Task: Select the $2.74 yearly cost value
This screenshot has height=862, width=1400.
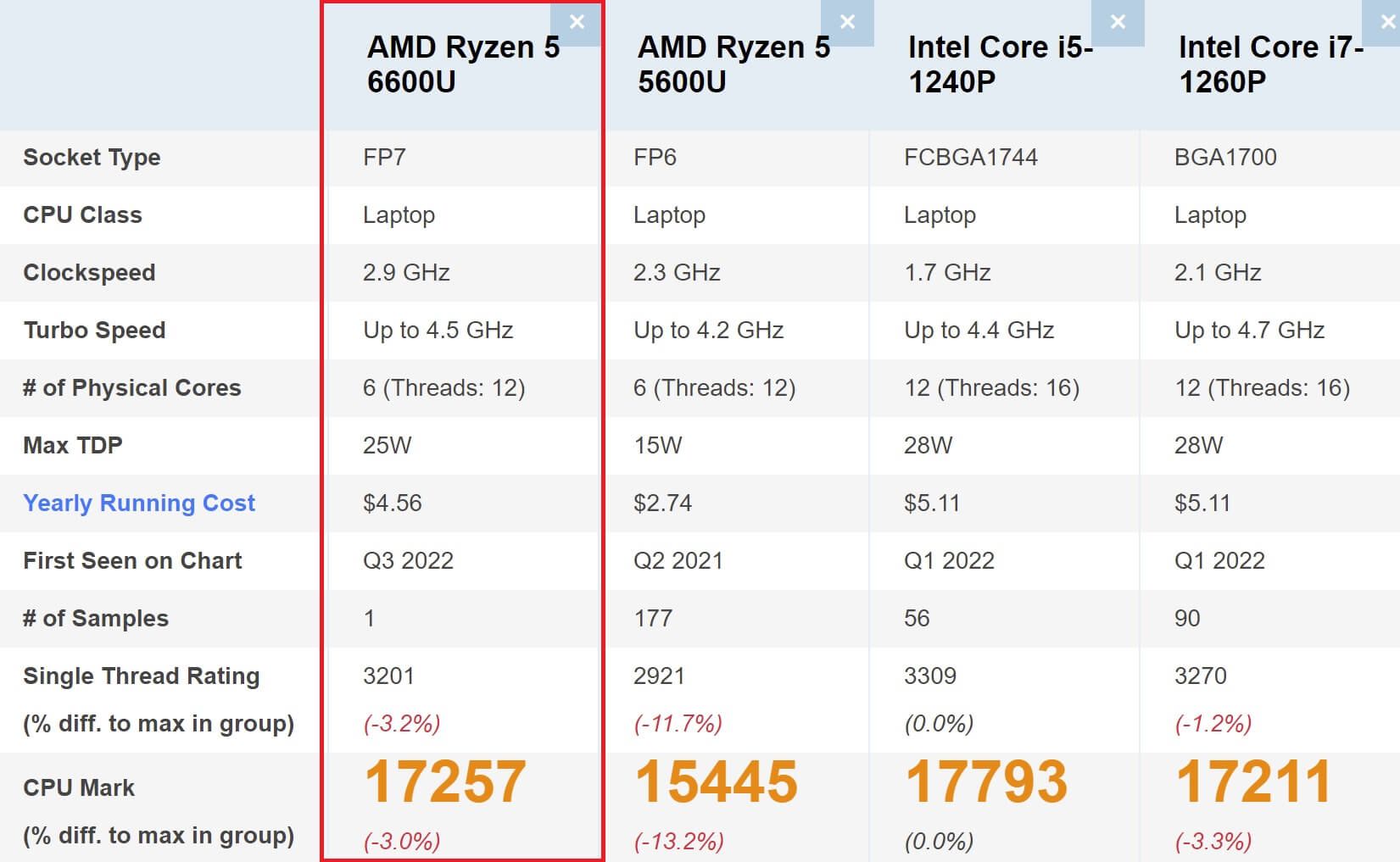Action: 662,503
